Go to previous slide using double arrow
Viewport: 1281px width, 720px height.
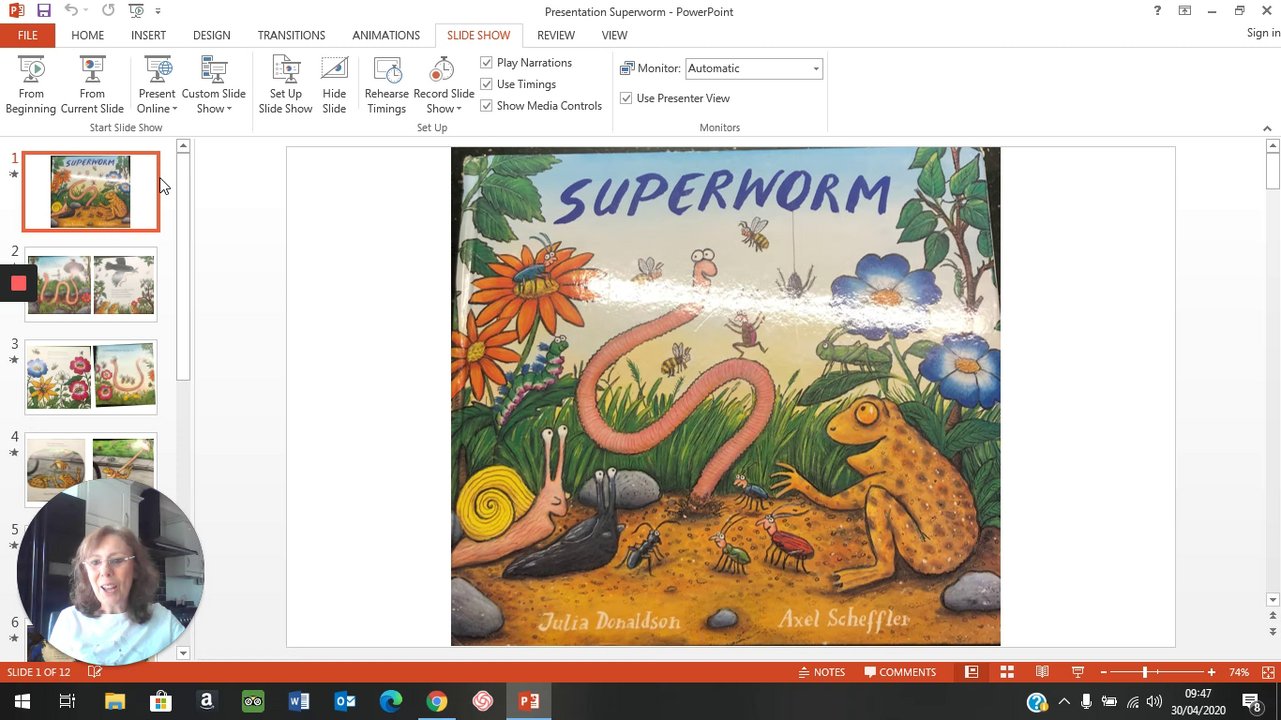[x=1272, y=616]
